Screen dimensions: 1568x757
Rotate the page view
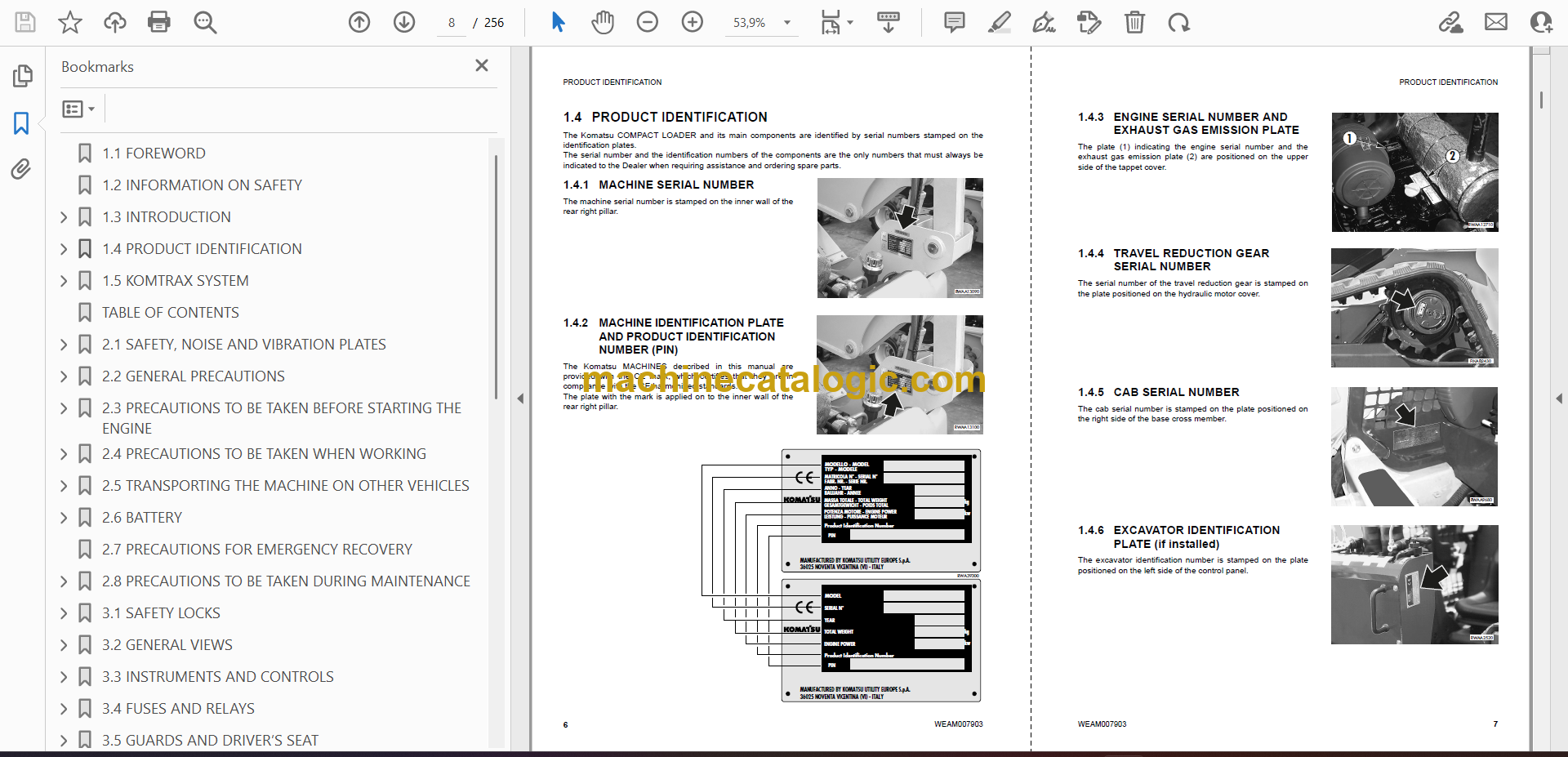tap(1178, 22)
